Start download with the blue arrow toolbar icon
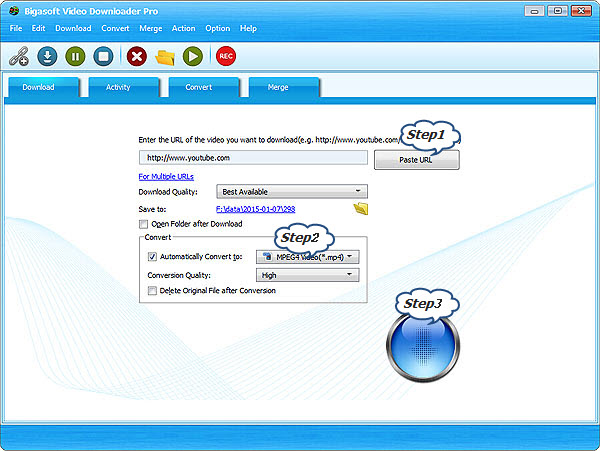Image resolution: width=600 pixels, height=451 pixels. [47, 56]
